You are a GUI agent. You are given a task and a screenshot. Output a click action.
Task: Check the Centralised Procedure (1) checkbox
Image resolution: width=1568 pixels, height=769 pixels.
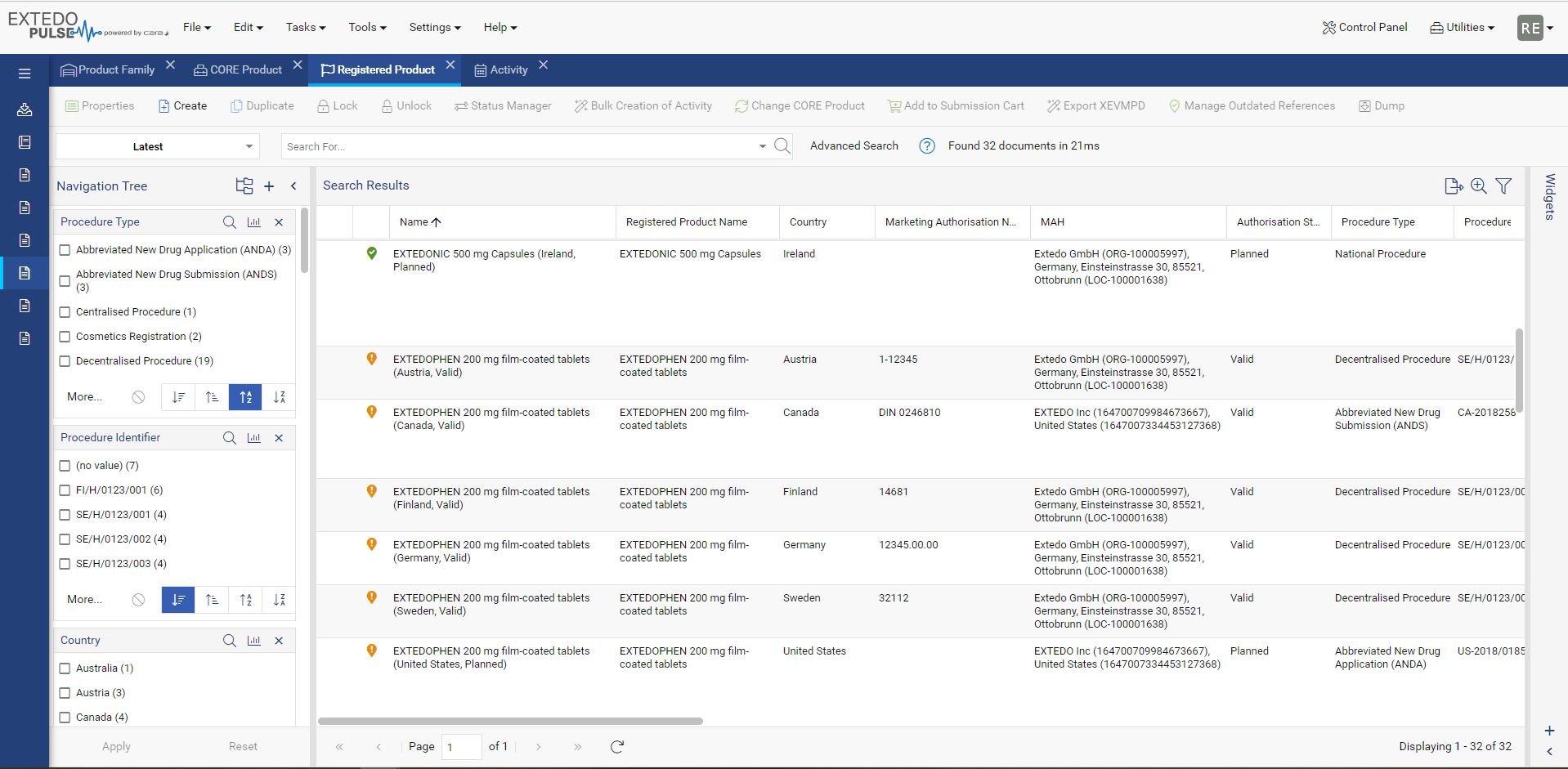65,311
